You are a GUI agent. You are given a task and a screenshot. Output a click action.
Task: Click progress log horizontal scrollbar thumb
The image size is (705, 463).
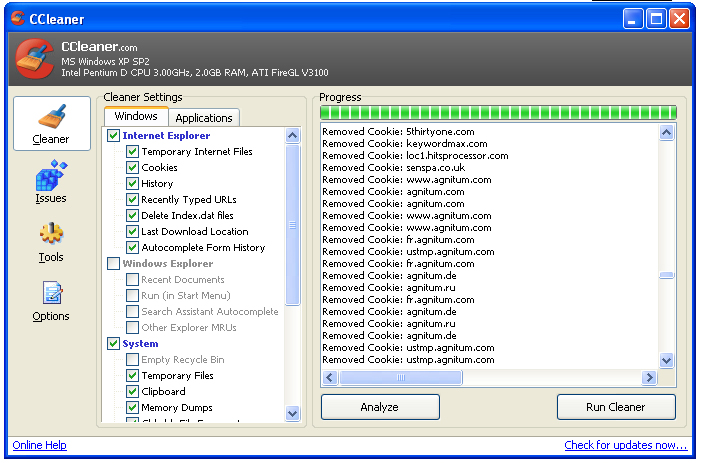401,378
